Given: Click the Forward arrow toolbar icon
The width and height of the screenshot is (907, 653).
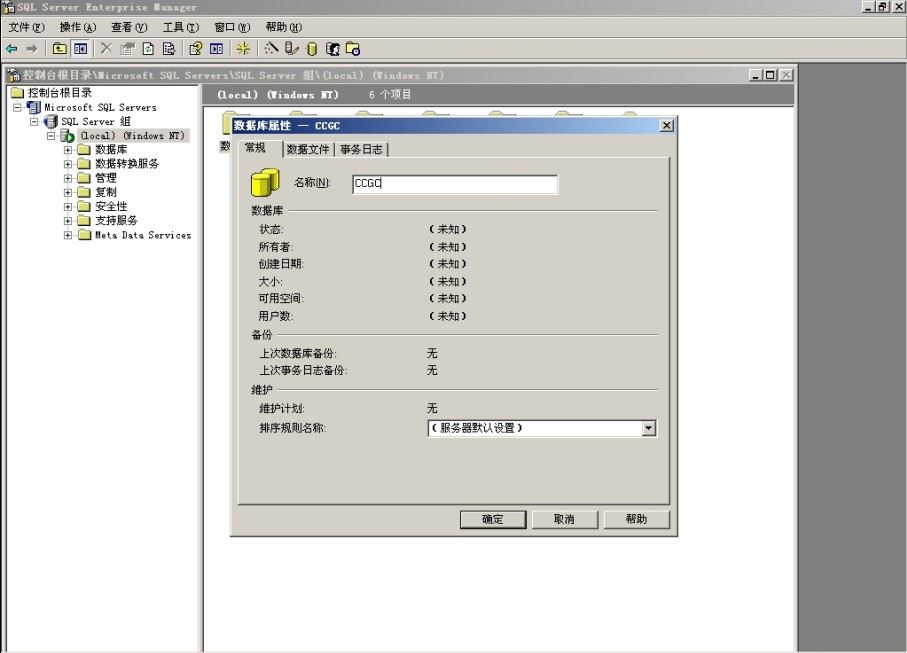Looking at the screenshot, I should (x=32, y=49).
